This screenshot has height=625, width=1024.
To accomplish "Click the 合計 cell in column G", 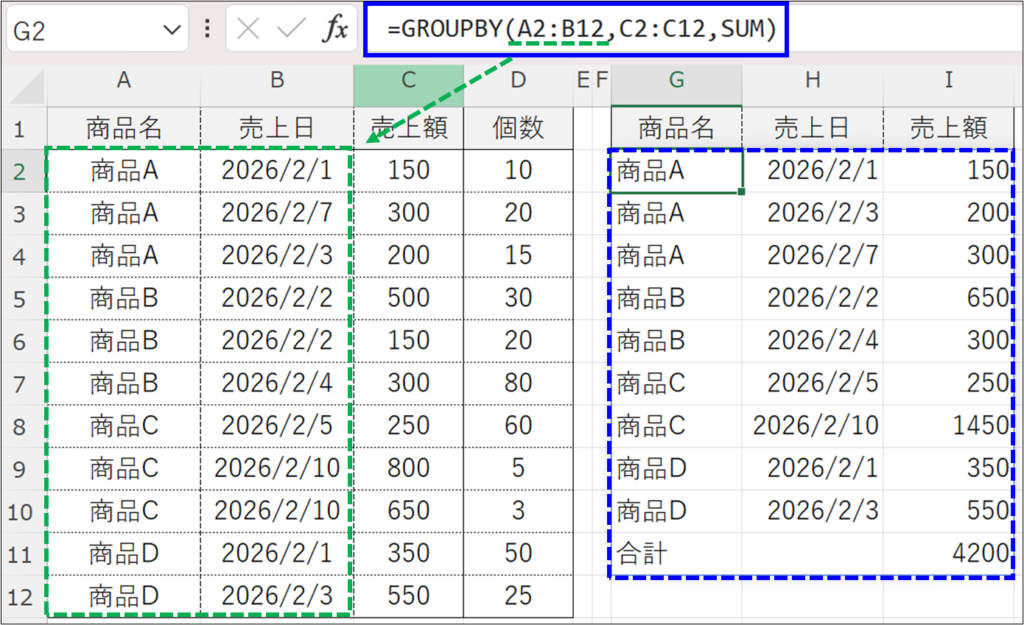I will pos(676,553).
